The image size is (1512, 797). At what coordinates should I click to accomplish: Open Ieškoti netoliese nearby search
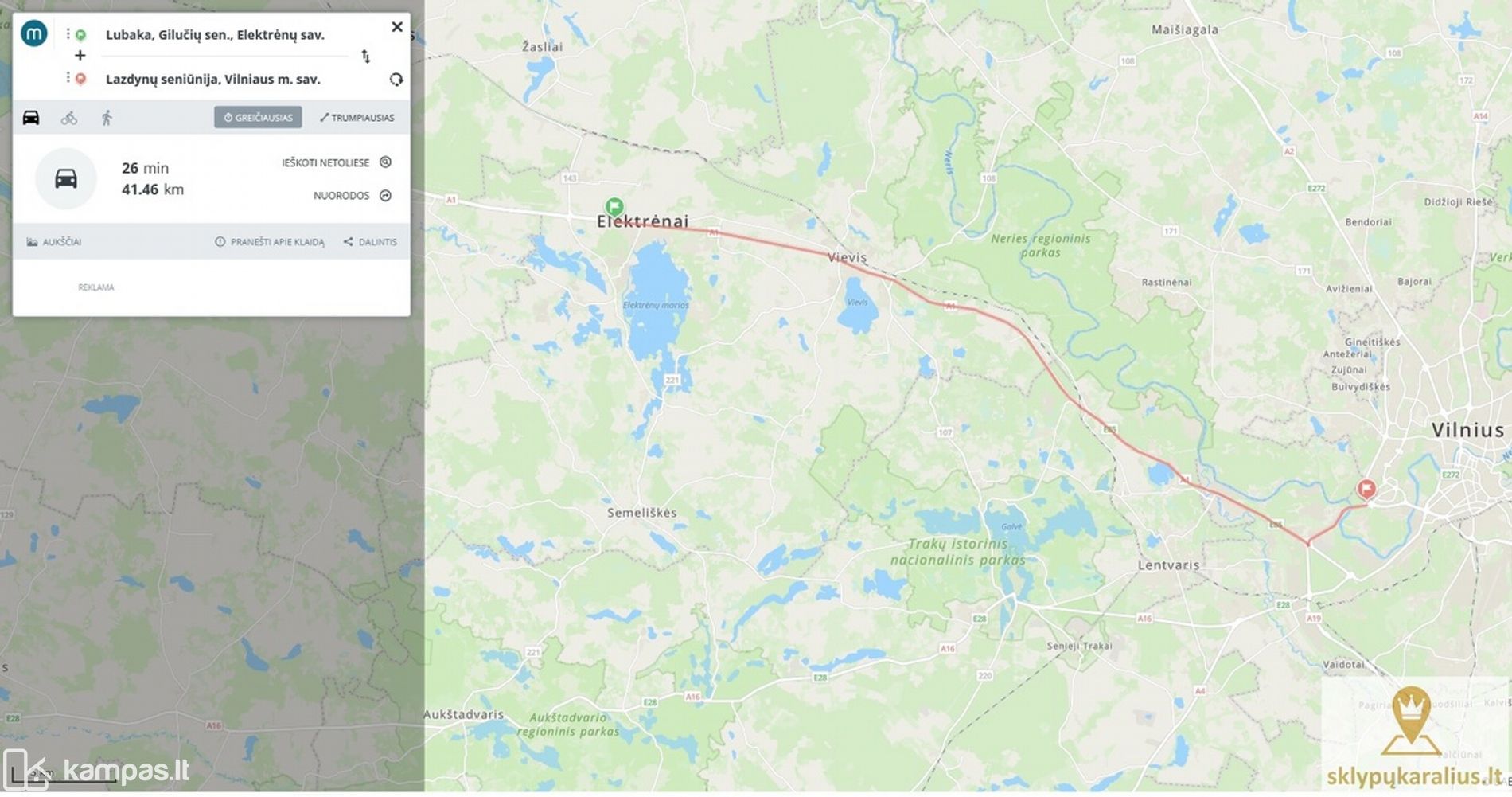click(336, 162)
